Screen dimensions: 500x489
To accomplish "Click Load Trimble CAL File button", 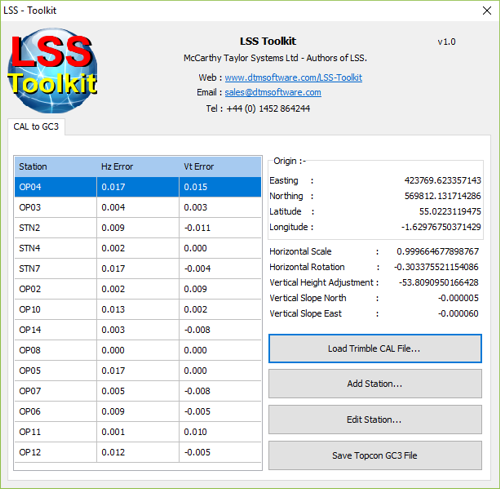I will [x=375, y=348].
